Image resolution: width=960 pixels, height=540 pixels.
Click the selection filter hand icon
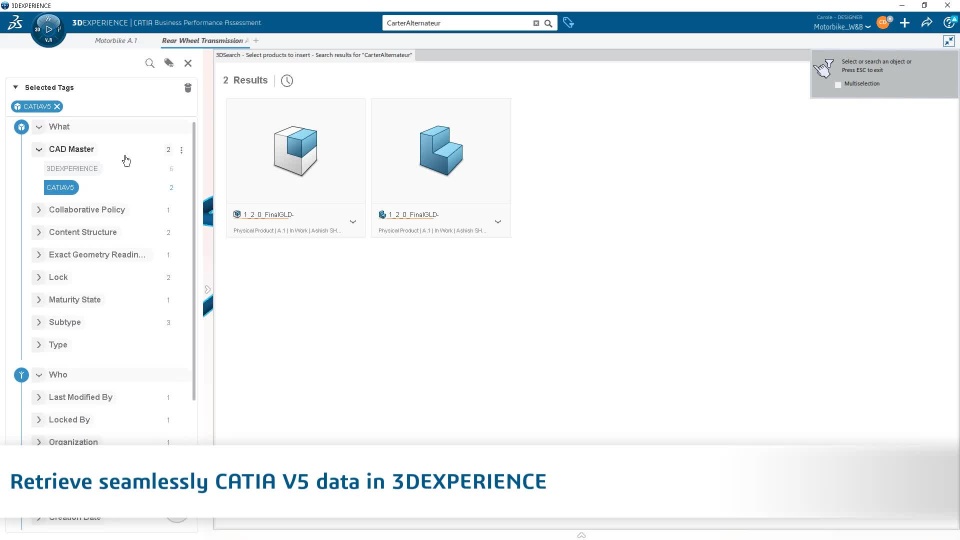tap(824, 68)
